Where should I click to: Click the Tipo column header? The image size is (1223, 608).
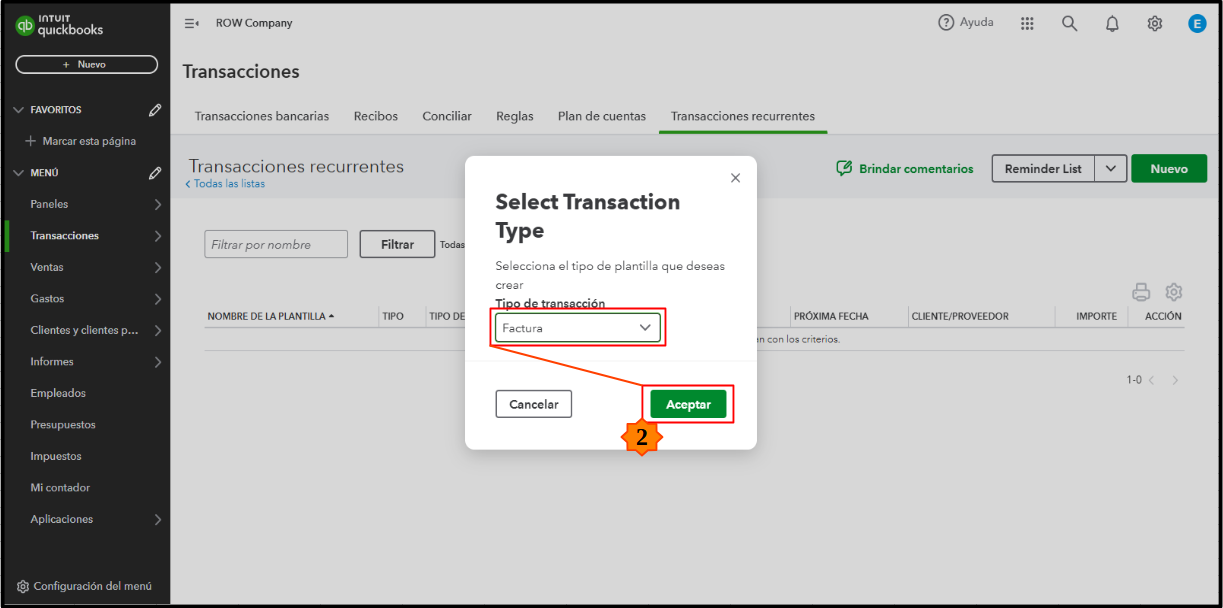pyautogui.click(x=393, y=316)
